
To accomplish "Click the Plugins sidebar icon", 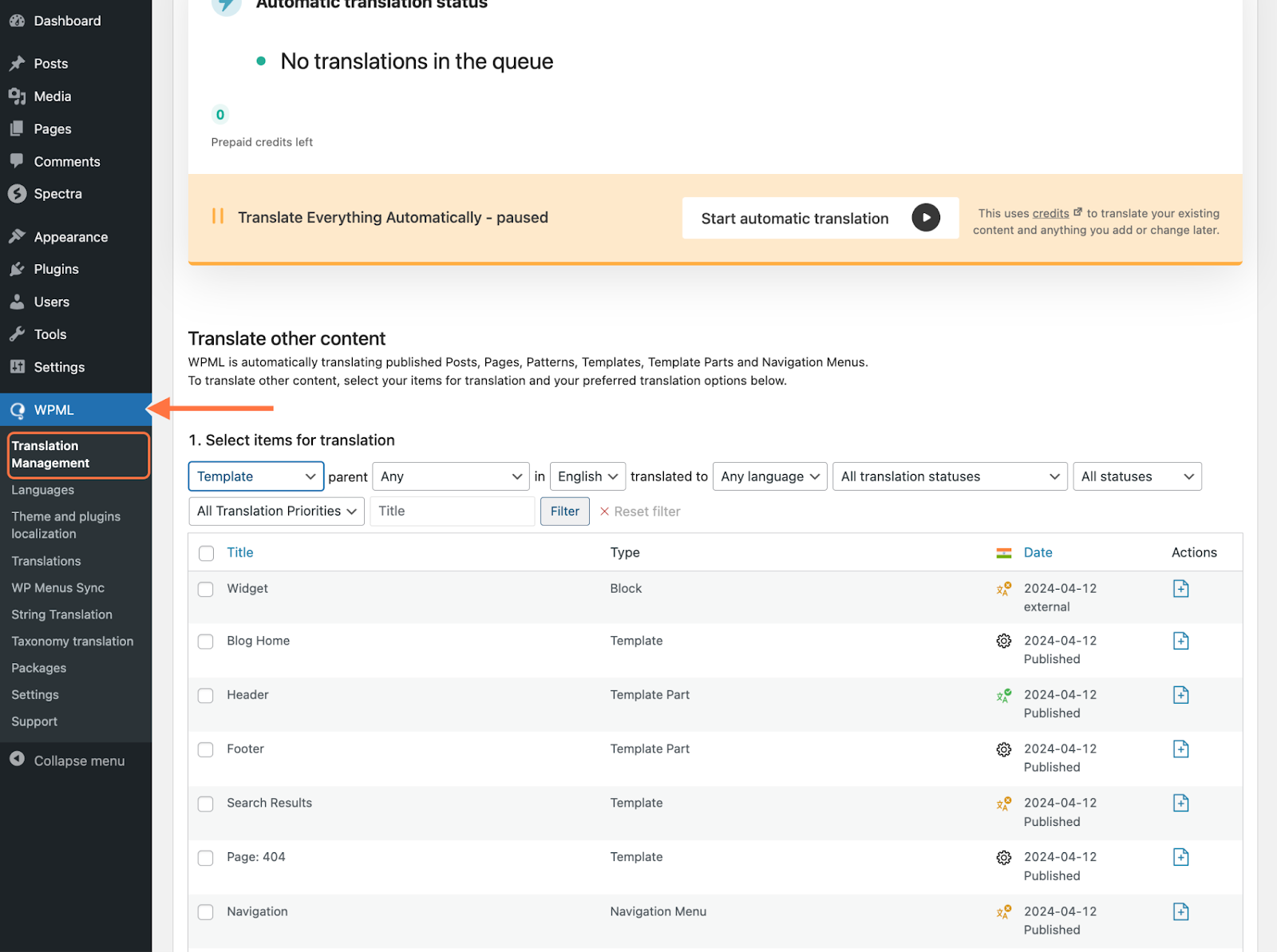I will point(17,269).
